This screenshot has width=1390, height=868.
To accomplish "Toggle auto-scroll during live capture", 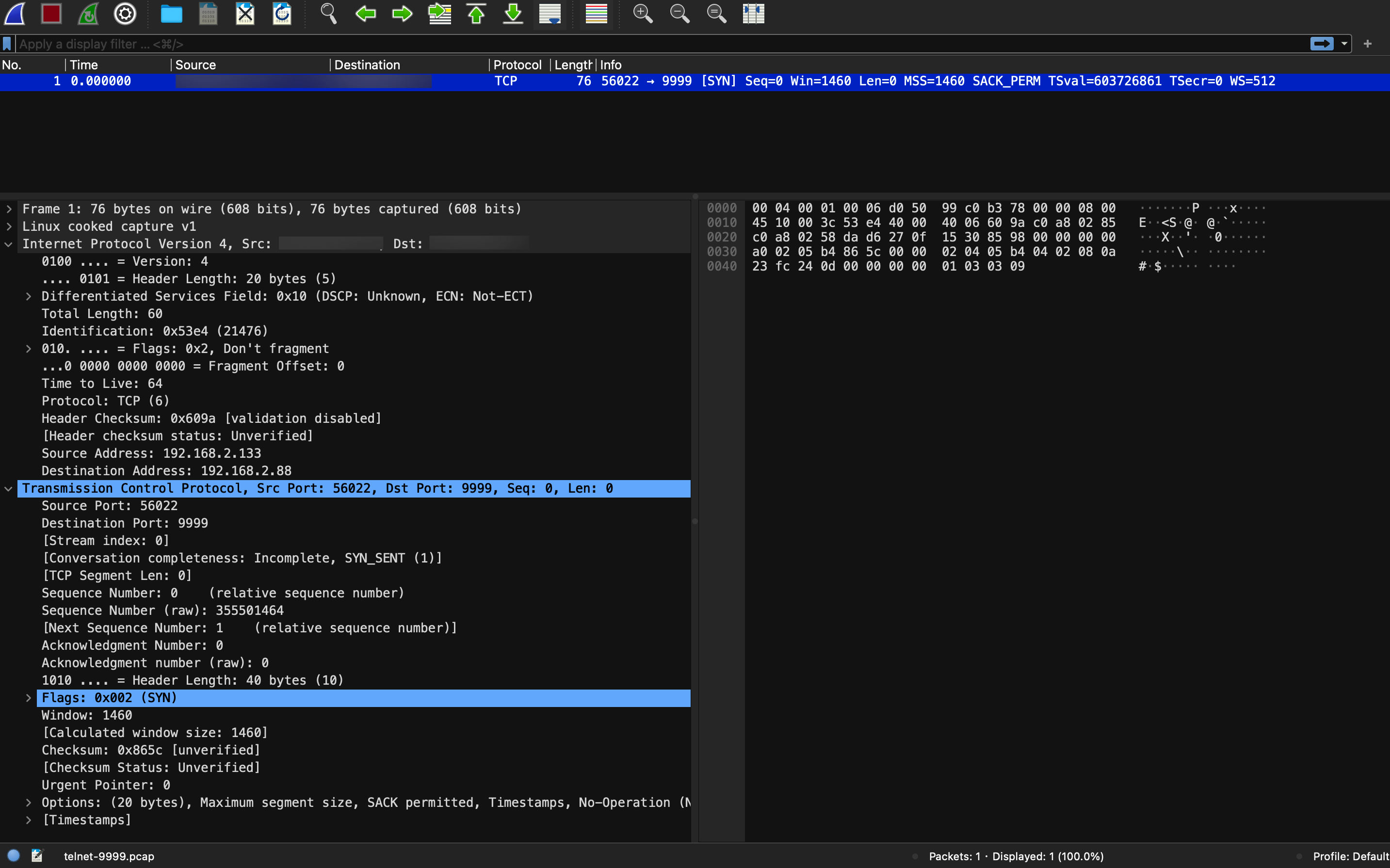I will [550, 13].
